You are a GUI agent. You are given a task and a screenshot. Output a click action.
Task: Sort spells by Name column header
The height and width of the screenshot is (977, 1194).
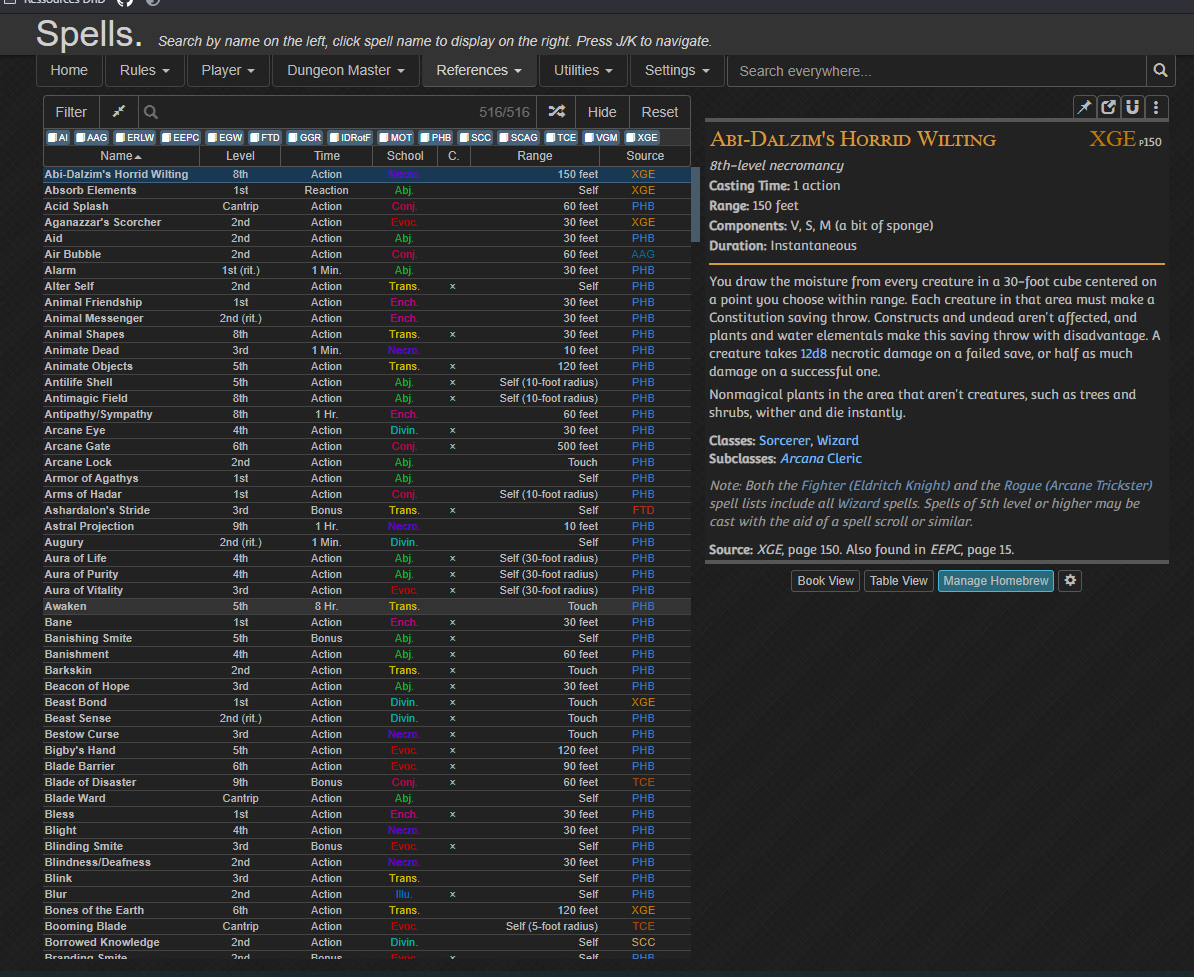(121, 156)
